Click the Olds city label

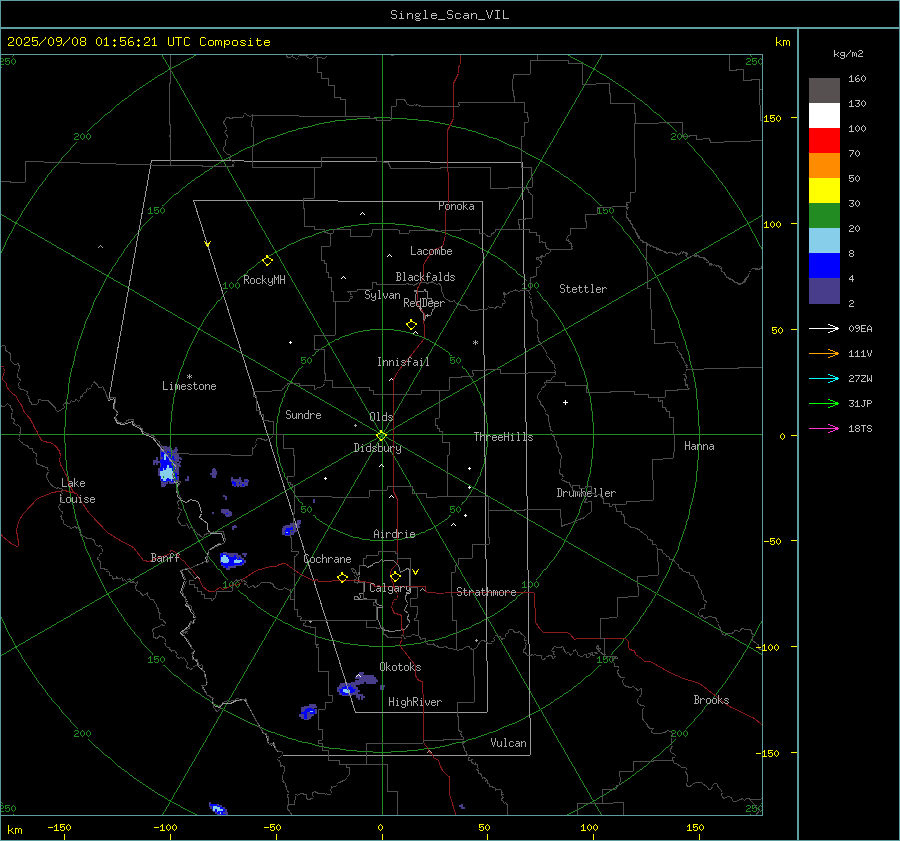[x=381, y=417]
